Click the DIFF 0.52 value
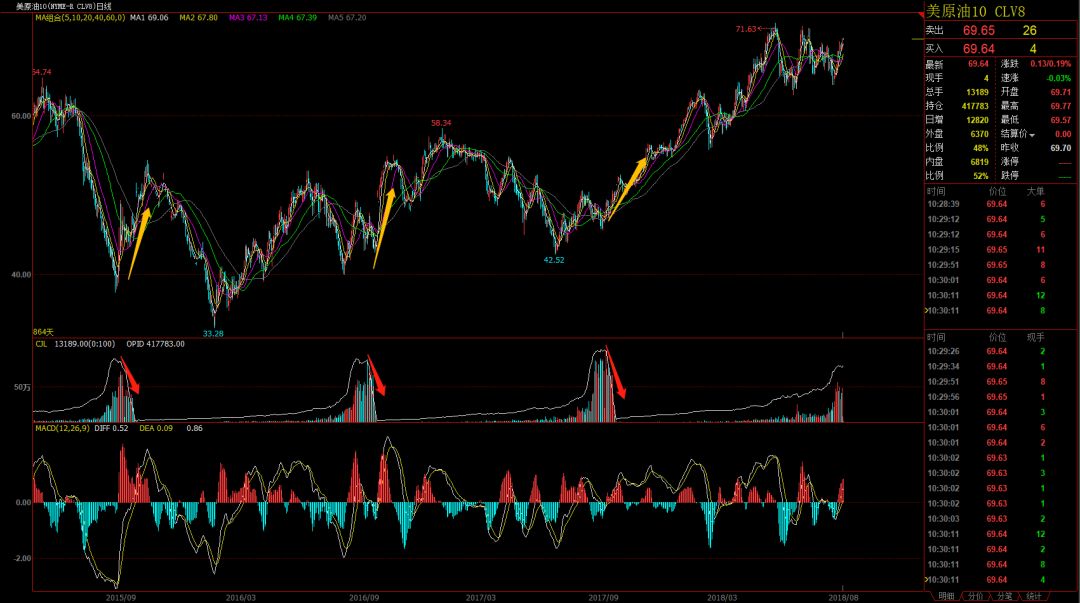 [x=111, y=429]
